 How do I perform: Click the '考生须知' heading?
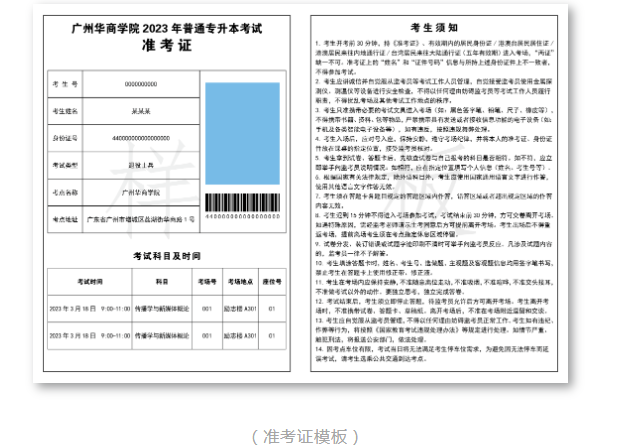click(x=434, y=28)
